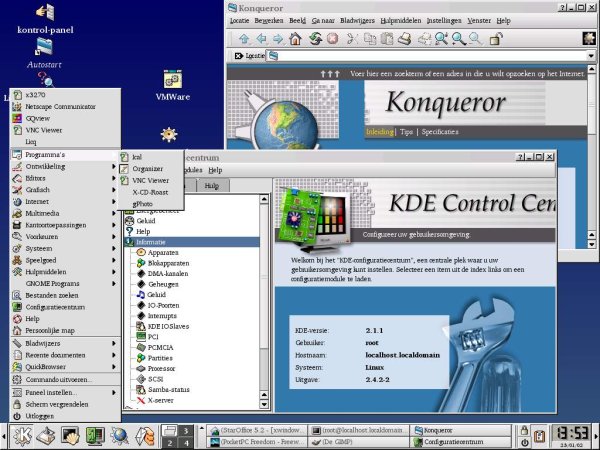Click the magnifier with minus sign
The width and height of the screenshot is (600, 450).
[475, 39]
